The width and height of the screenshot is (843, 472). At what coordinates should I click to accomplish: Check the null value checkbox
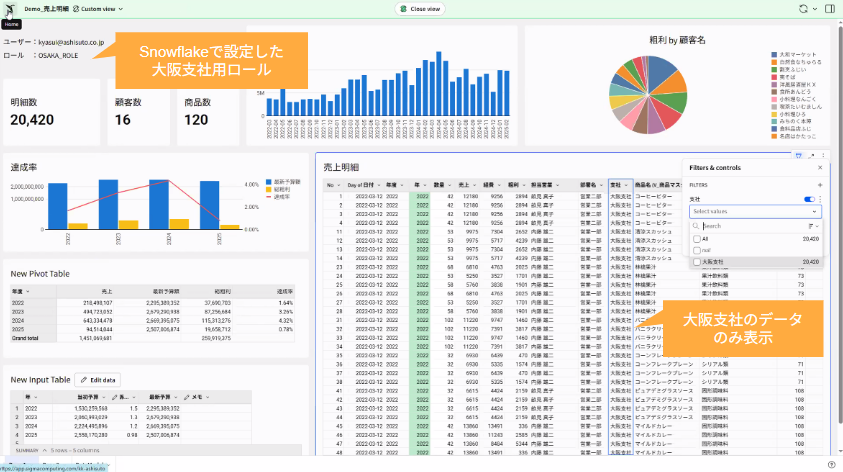click(696, 251)
